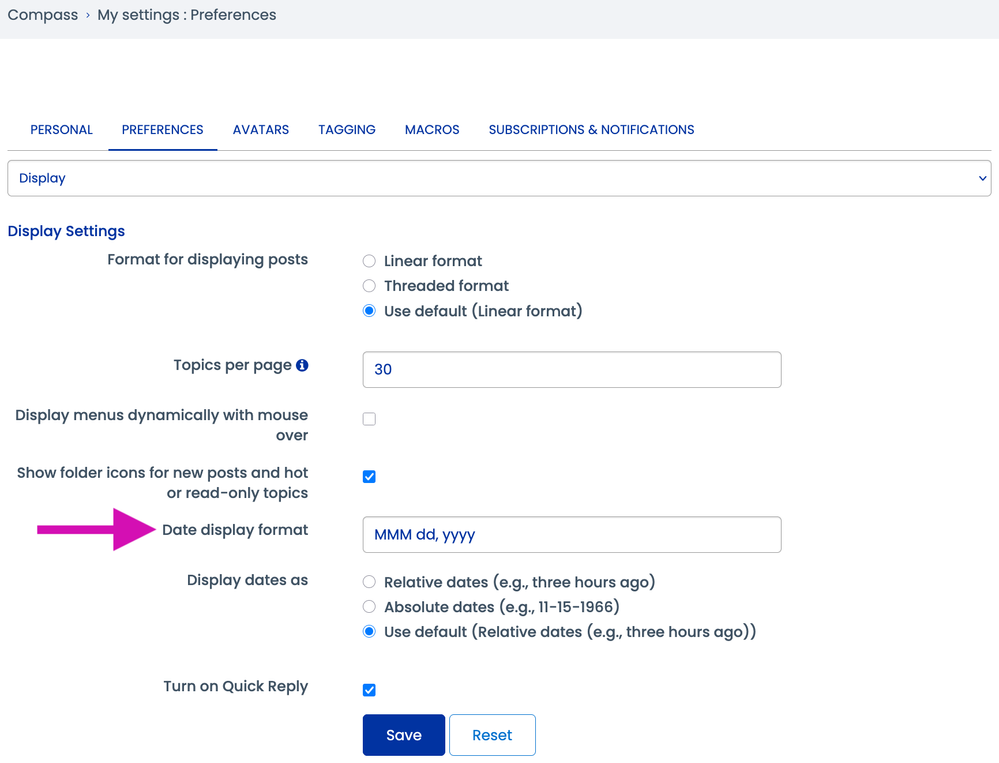This screenshot has height=763, width=999.
Task: Open the Avatars tab
Action: pyautogui.click(x=261, y=130)
